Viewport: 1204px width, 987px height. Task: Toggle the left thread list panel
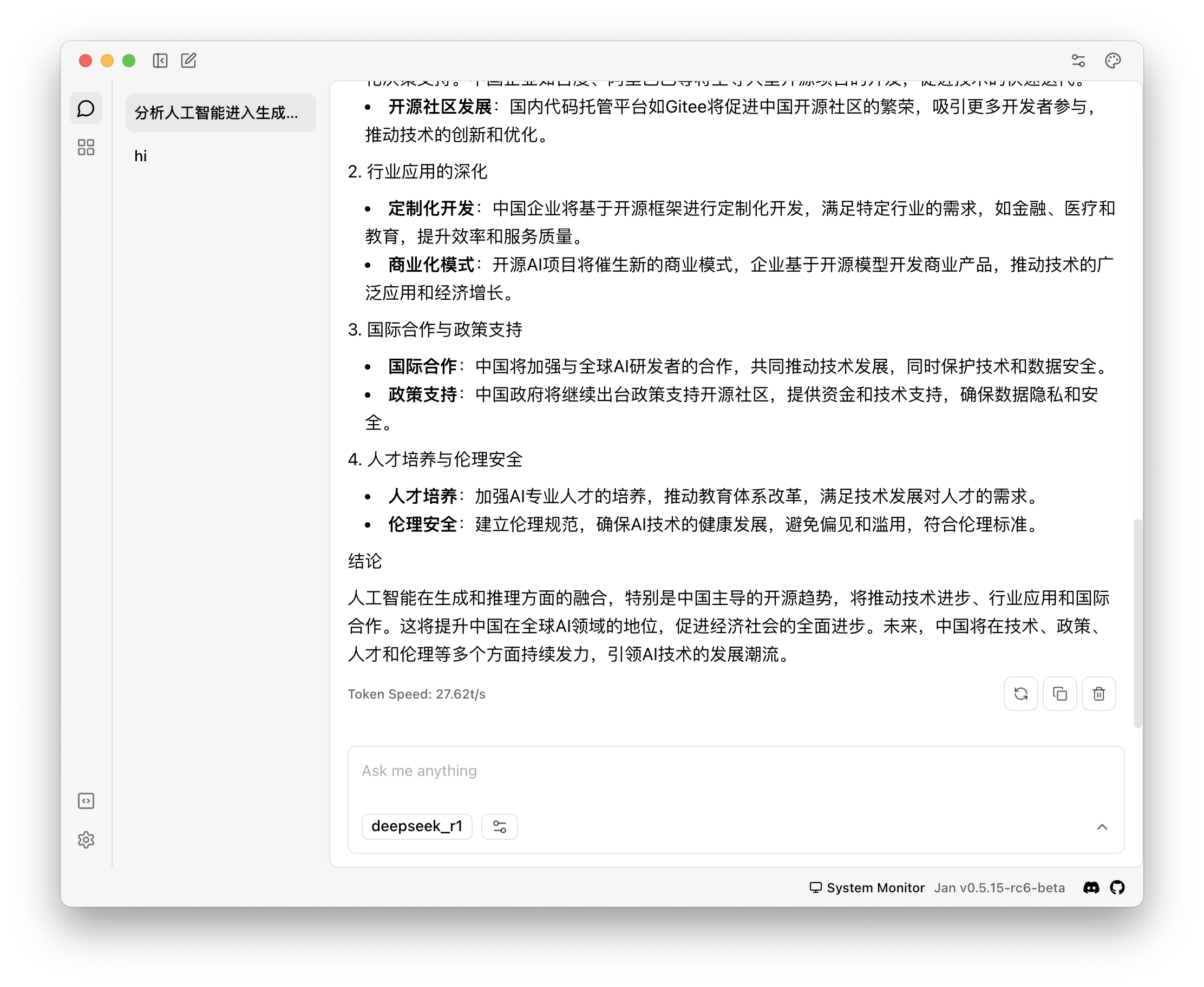pos(160,61)
